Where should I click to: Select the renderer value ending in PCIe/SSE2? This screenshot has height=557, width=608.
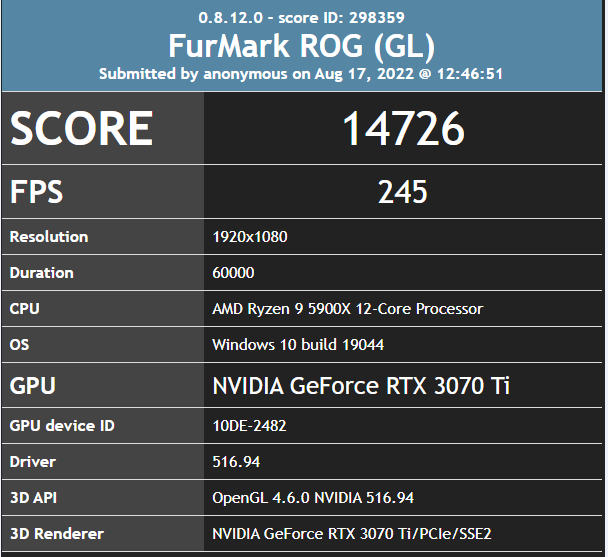(352, 534)
